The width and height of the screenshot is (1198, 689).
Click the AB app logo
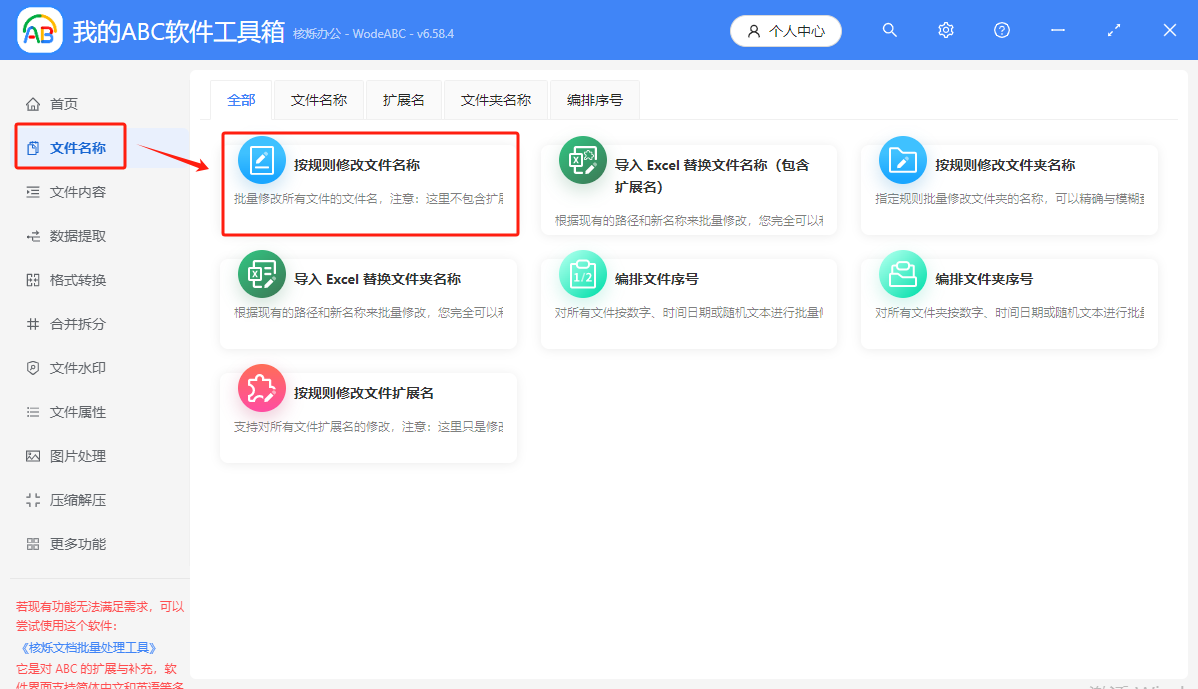point(40,30)
